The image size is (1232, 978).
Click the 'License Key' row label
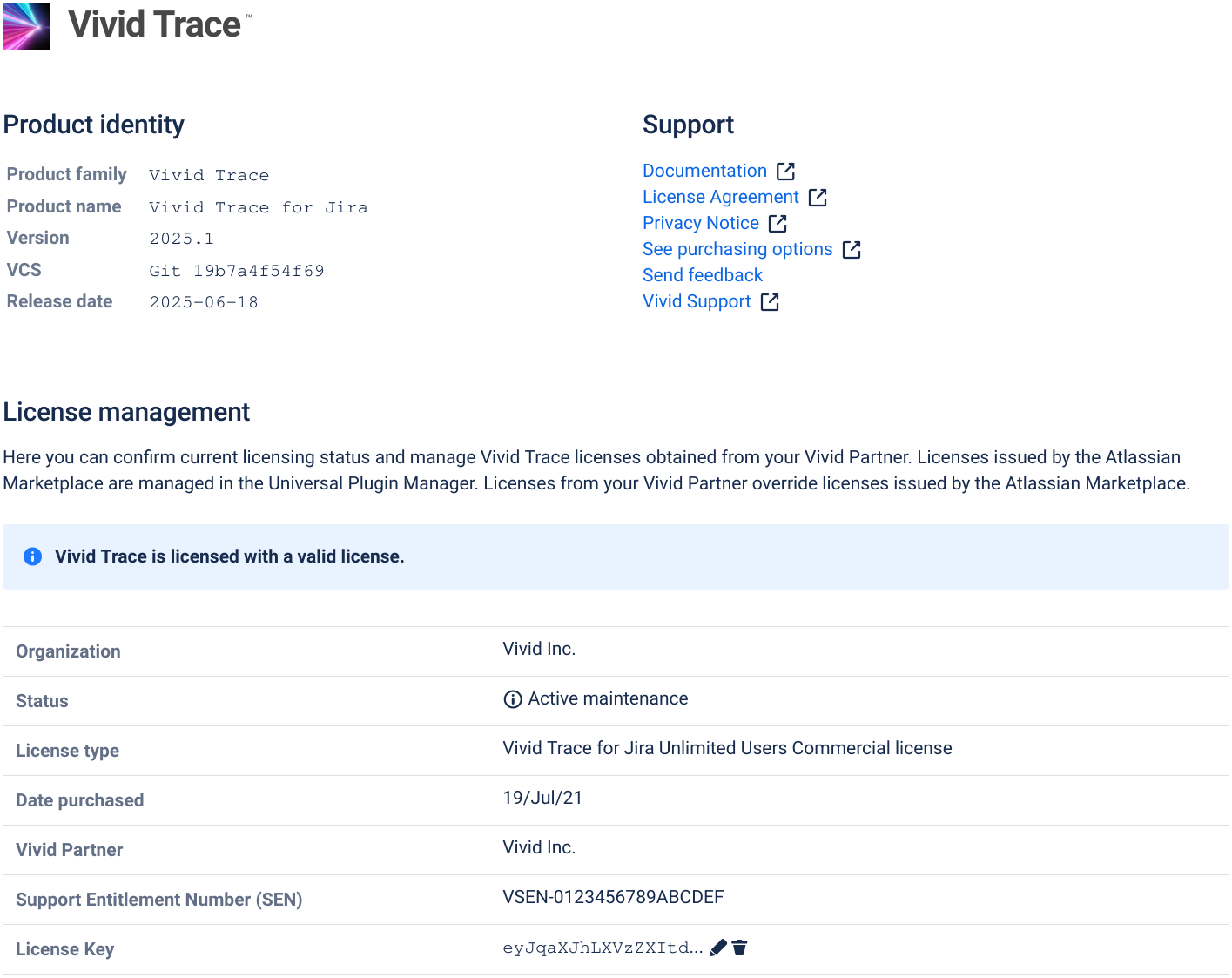point(64,949)
